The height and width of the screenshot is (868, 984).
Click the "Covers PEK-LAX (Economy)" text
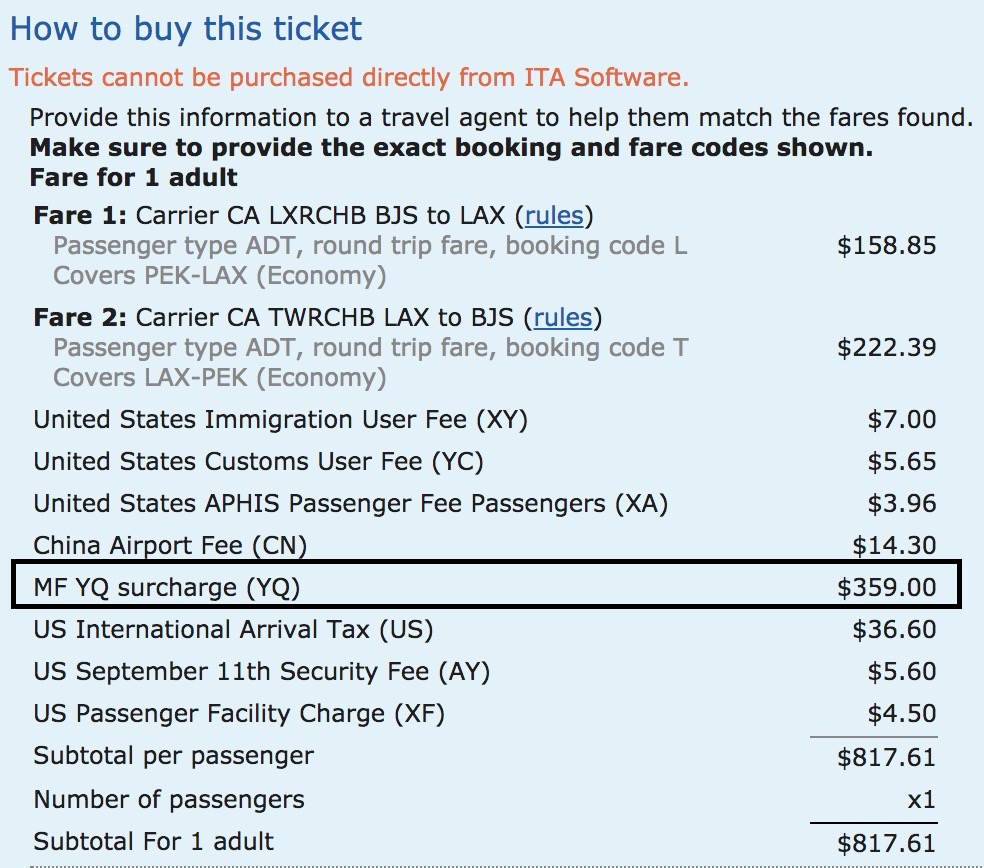click(219, 276)
